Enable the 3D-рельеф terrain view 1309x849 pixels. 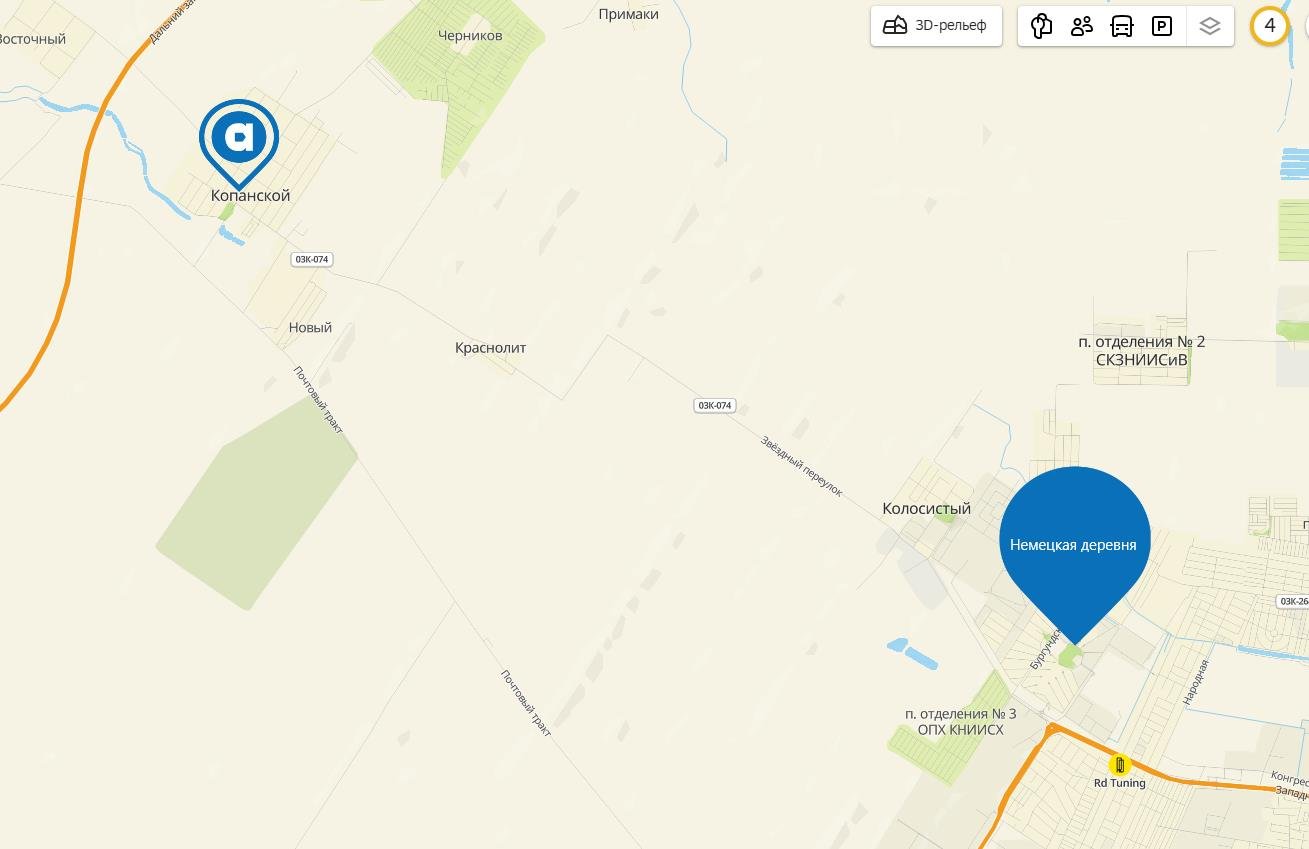(x=936, y=26)
